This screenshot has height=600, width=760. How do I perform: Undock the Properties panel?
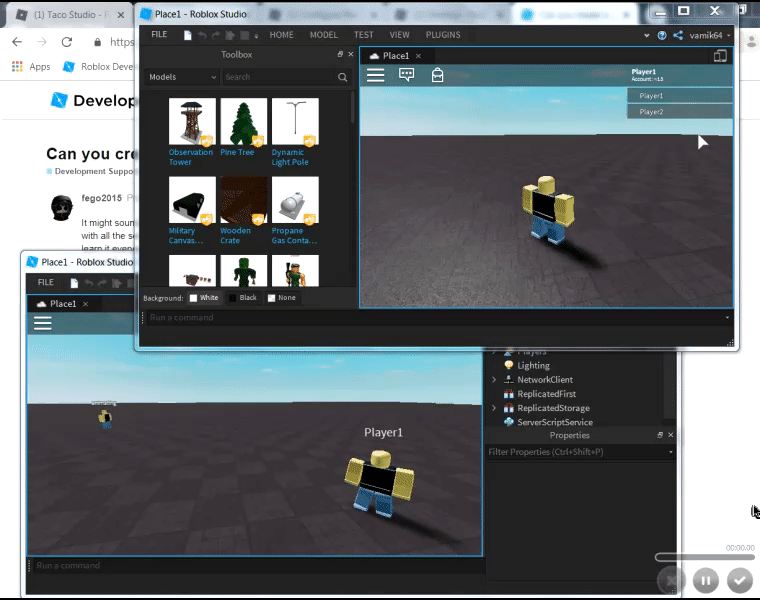point(660,435)
